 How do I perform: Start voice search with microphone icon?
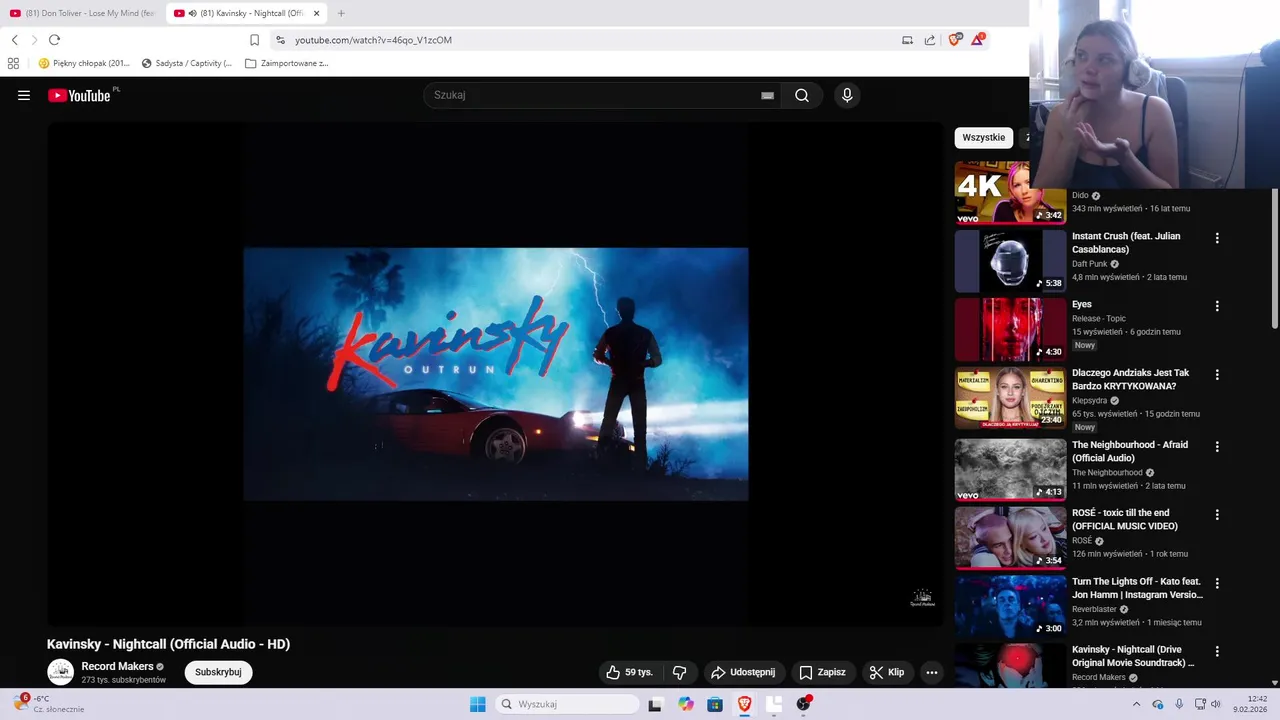(x=847, y=95)
